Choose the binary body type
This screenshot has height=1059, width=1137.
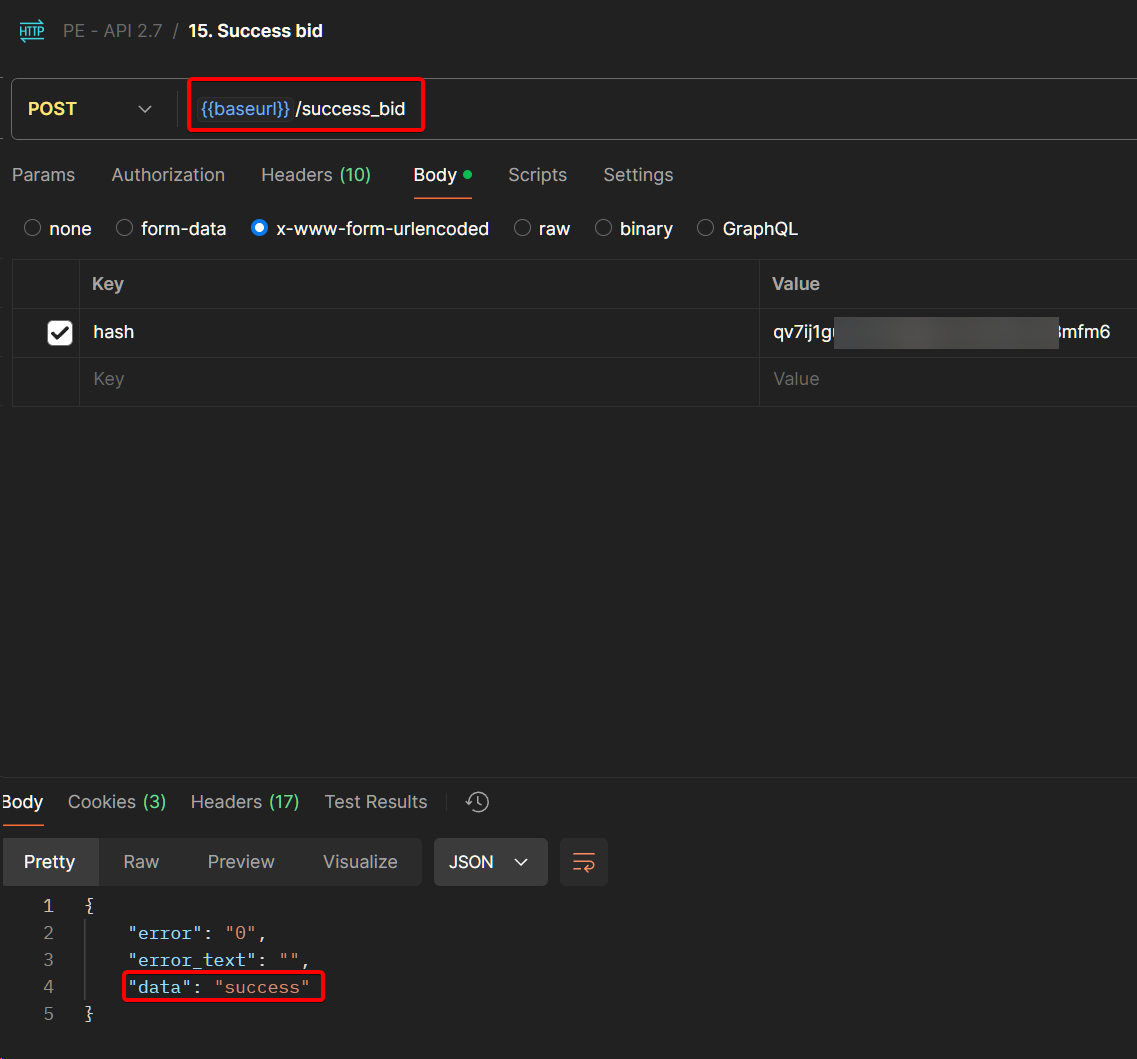[x=603, y=229]
